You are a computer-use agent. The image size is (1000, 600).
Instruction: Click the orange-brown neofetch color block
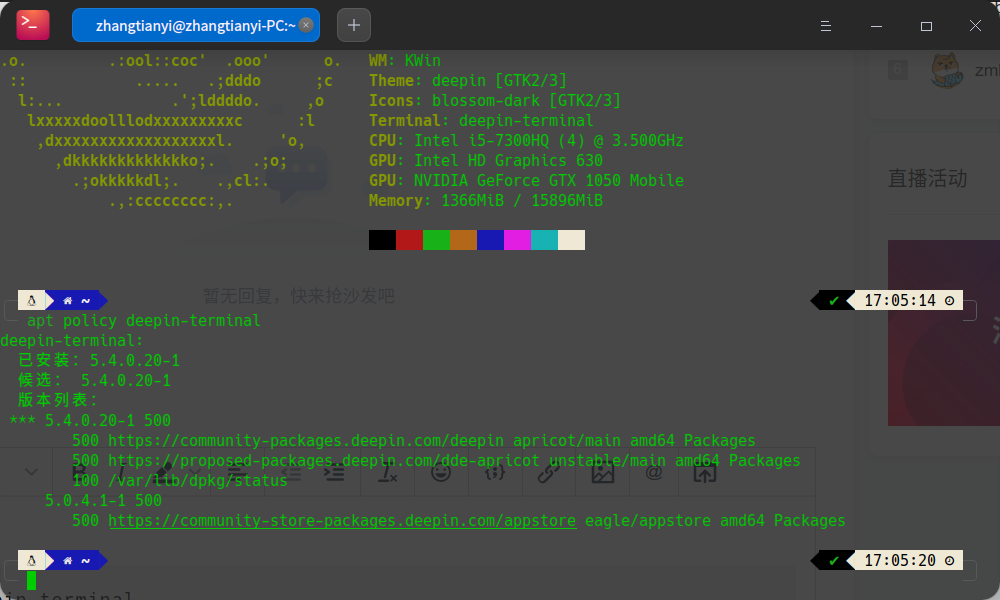(464, 240)
